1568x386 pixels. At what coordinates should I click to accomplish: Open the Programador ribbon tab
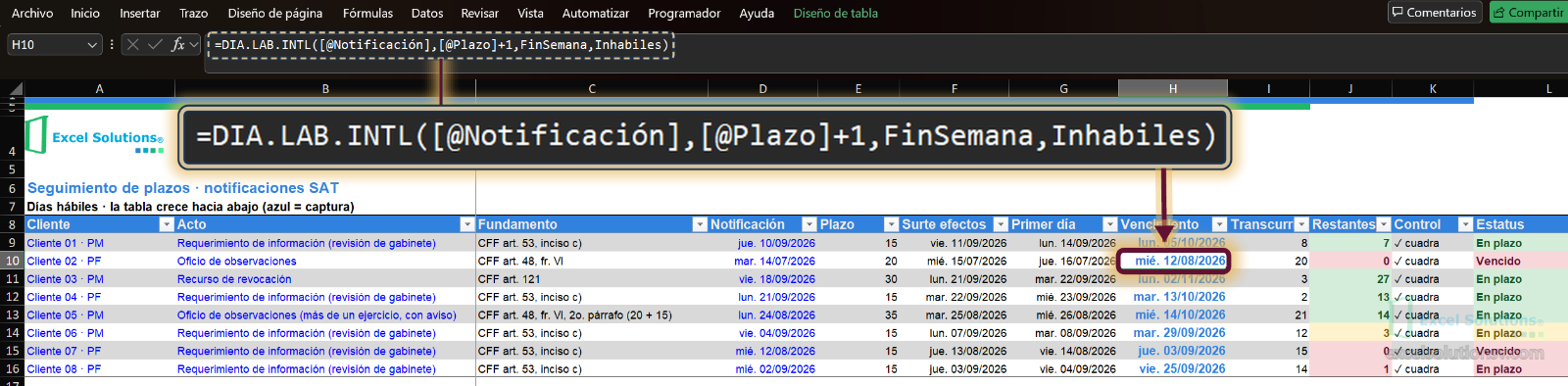tap(684, 13)
